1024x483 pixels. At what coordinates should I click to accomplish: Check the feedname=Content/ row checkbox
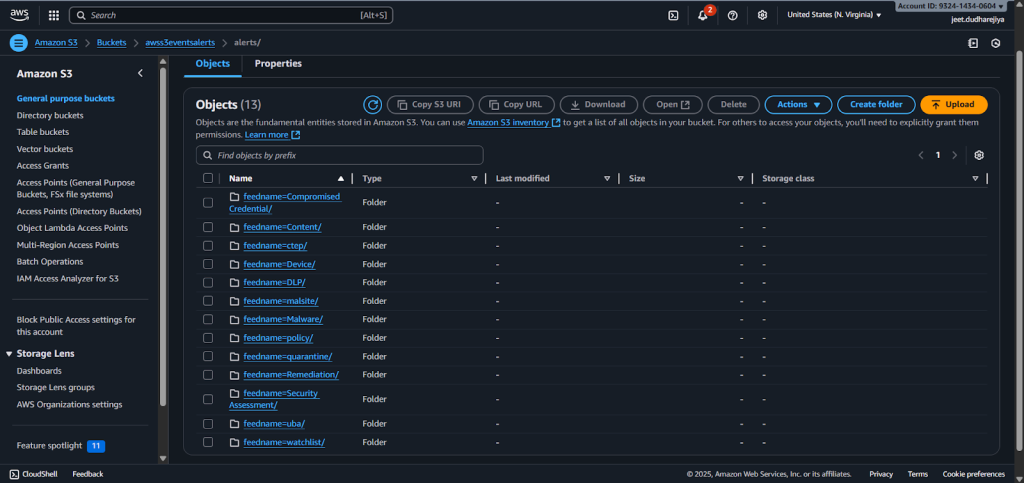(208, 227)
